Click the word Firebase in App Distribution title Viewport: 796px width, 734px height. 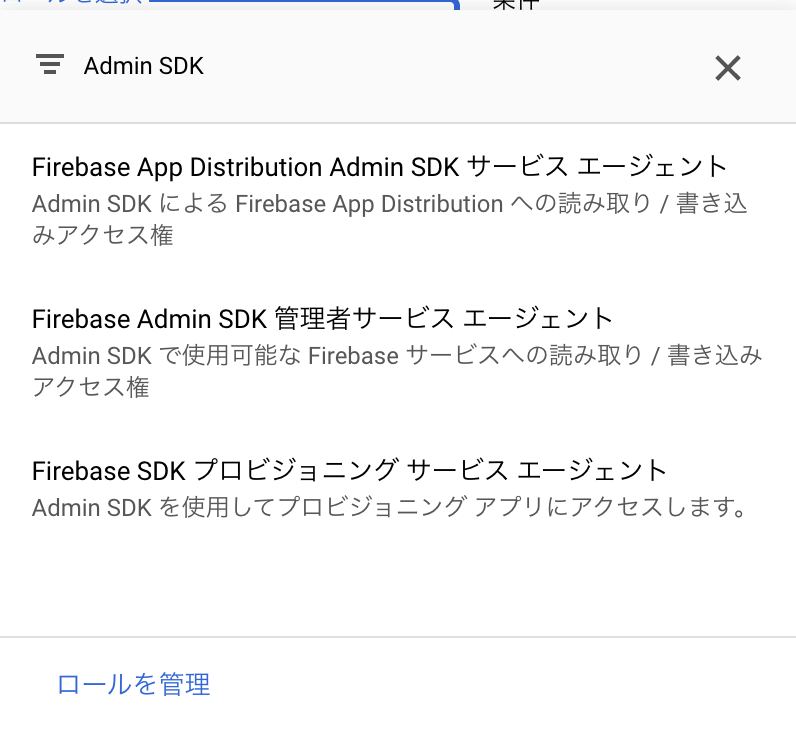(x=81, y=167)
